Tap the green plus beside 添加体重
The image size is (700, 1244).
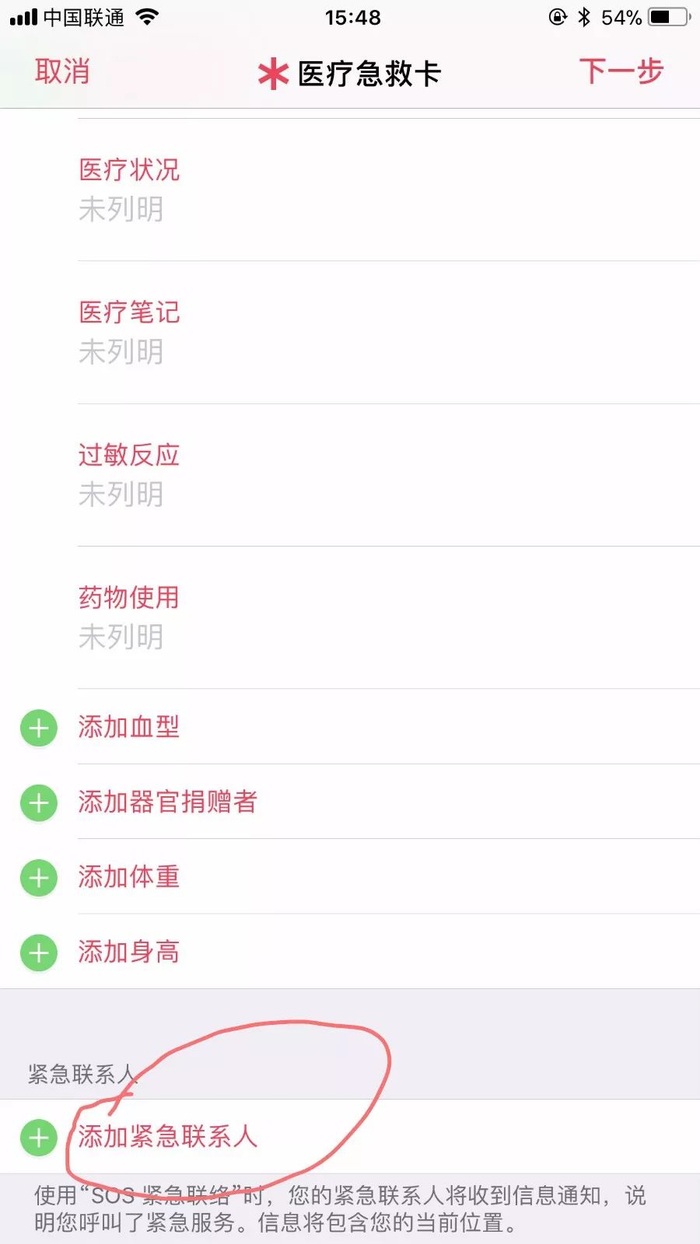point(39,878)
